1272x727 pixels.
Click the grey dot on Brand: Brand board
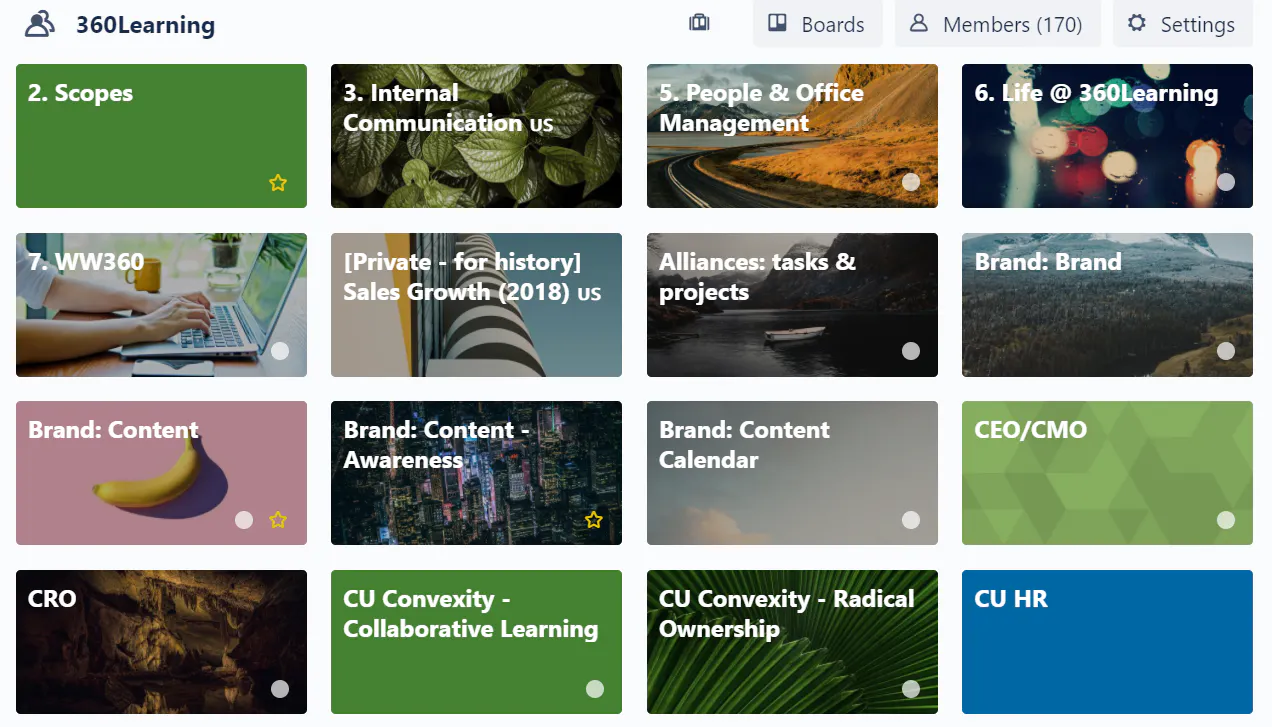pos(1226,351)
